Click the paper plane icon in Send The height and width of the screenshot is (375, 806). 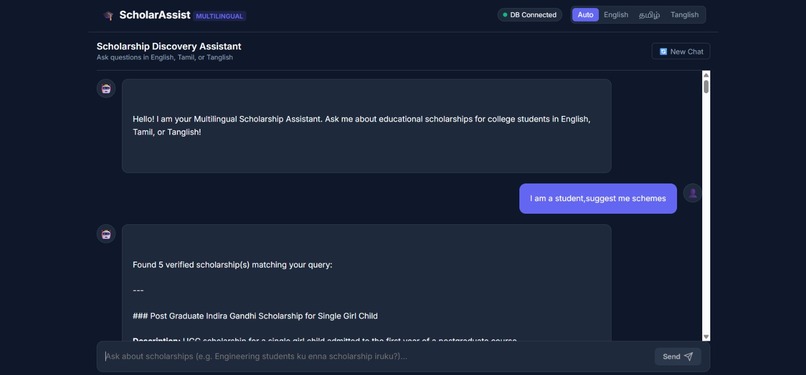pos(689,357)
